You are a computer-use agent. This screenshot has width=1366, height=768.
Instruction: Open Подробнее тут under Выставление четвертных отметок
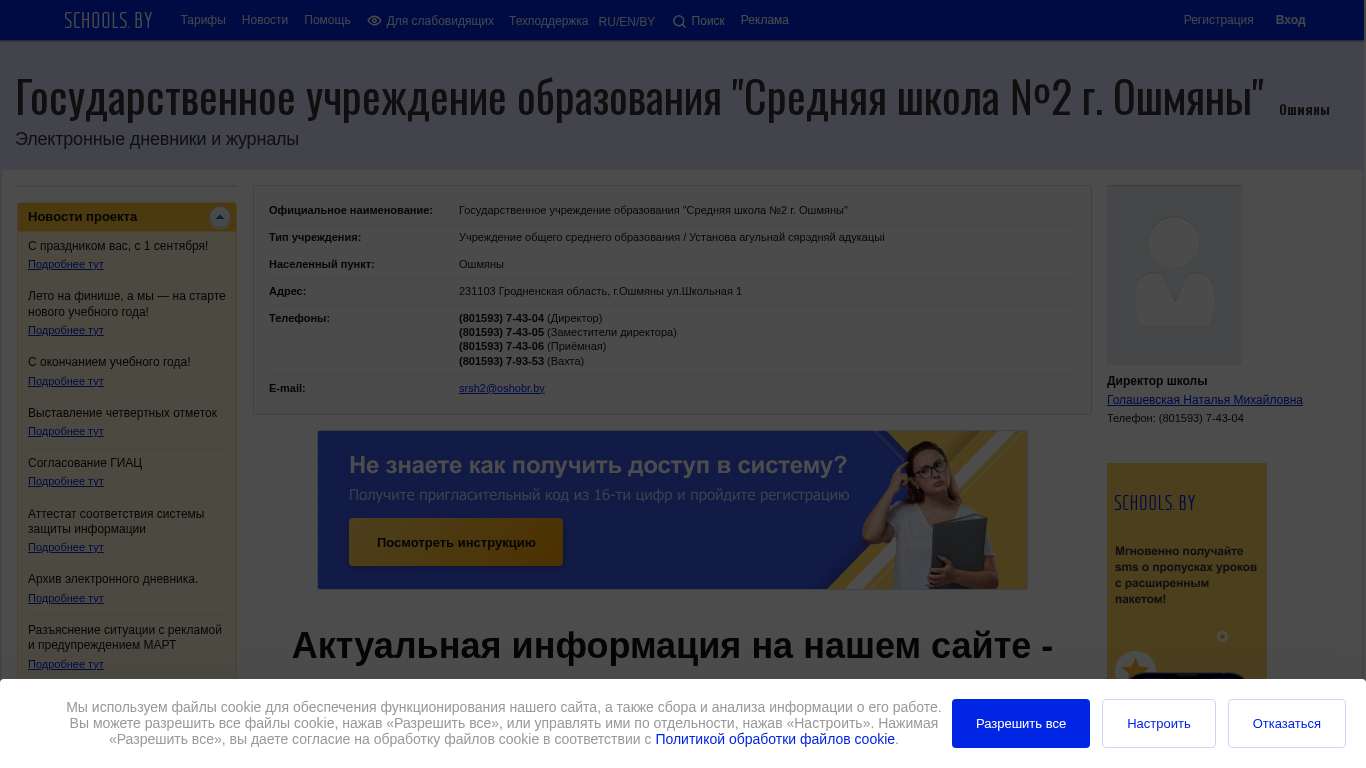pyautogui.click(x=66, y=431)
